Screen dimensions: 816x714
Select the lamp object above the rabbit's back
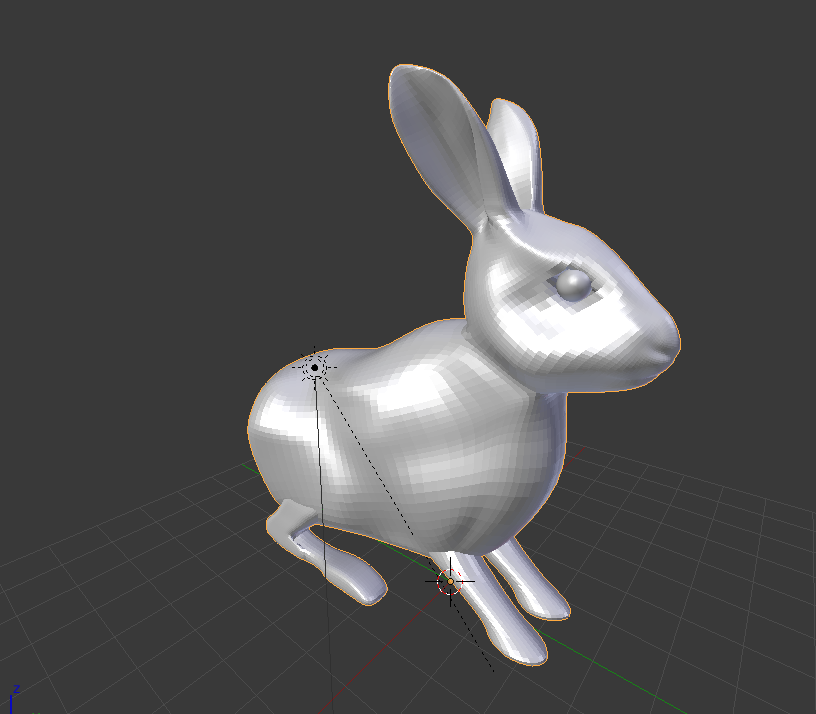(314, 367)
